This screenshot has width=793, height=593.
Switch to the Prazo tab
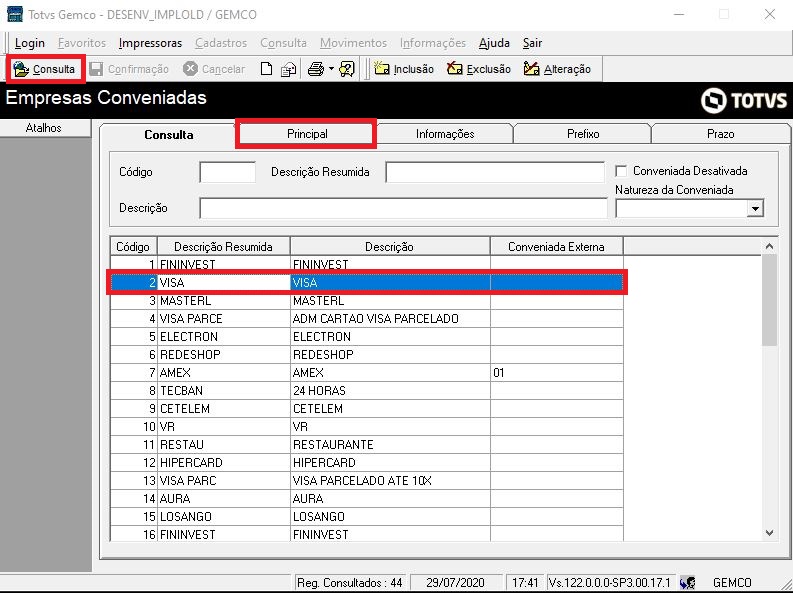point(720,134)
